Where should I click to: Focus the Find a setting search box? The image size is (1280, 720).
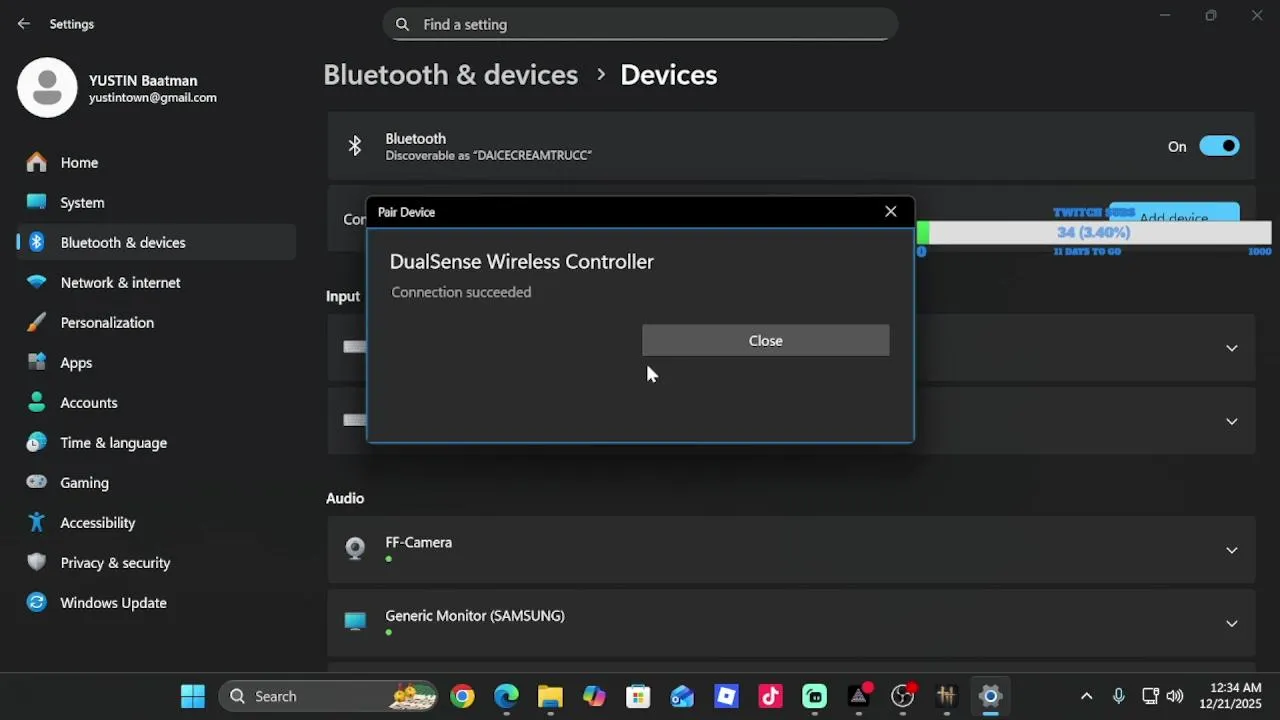click(x=640, y=24)
